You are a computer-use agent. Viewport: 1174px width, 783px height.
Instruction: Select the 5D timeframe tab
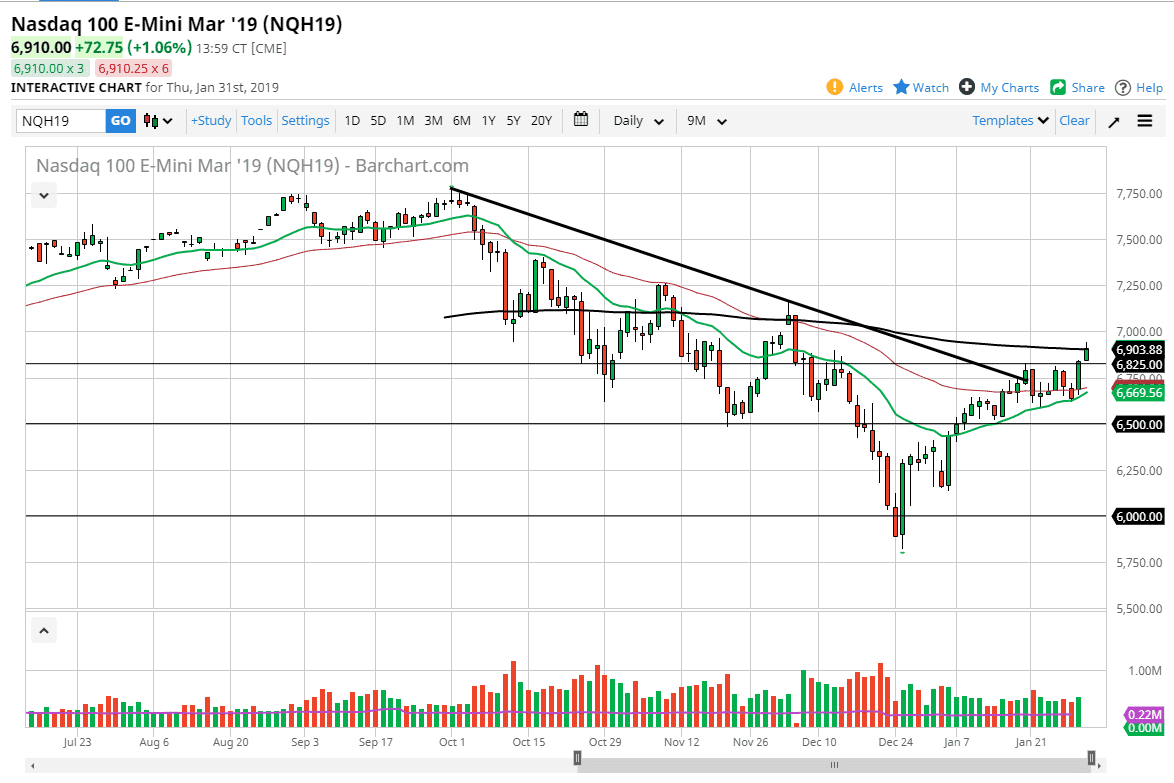point(378,120)
